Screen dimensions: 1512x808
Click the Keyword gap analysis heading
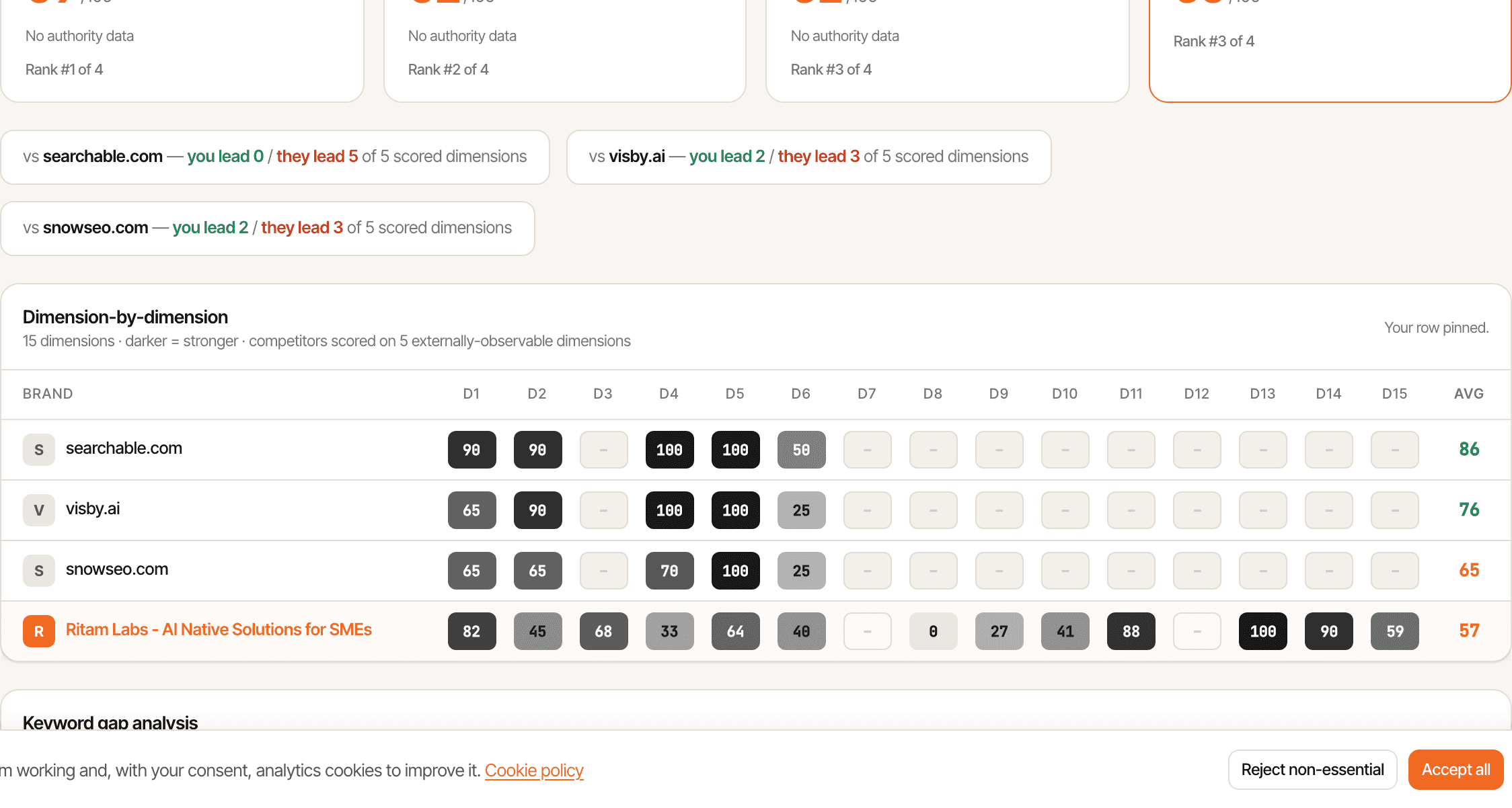(110, 723)
